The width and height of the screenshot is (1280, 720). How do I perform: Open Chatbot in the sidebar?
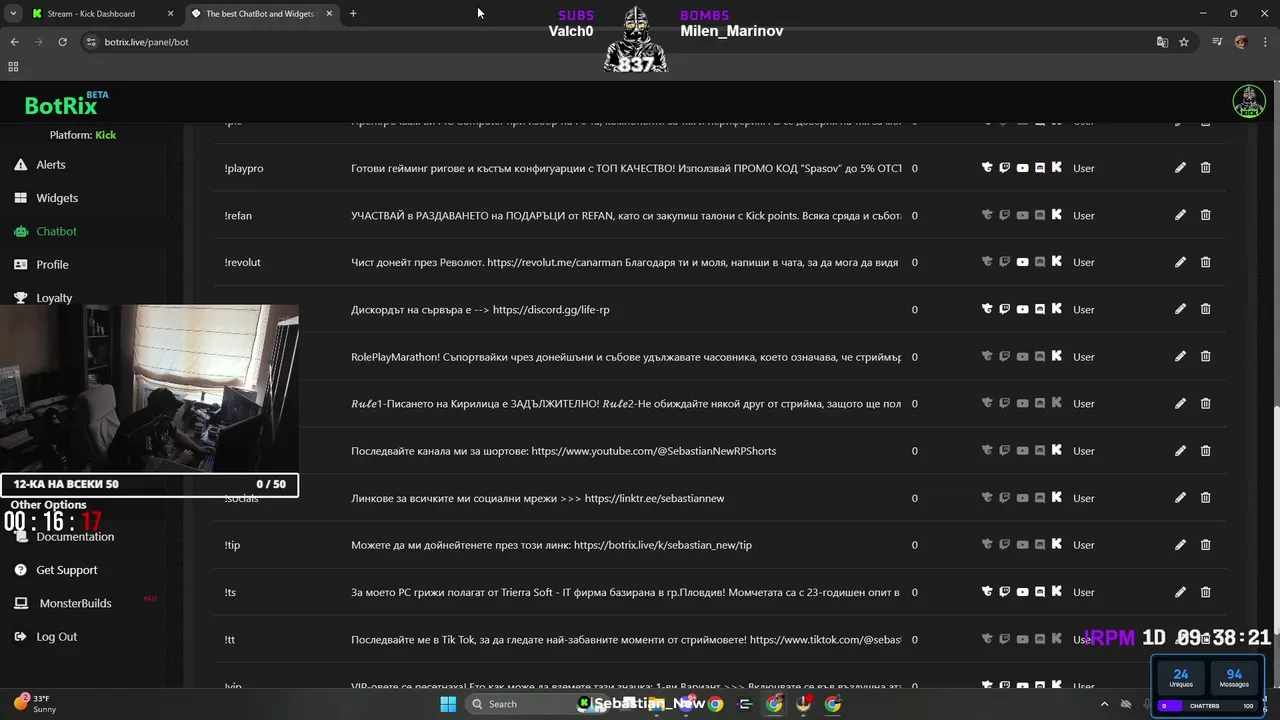click(56, 231)
